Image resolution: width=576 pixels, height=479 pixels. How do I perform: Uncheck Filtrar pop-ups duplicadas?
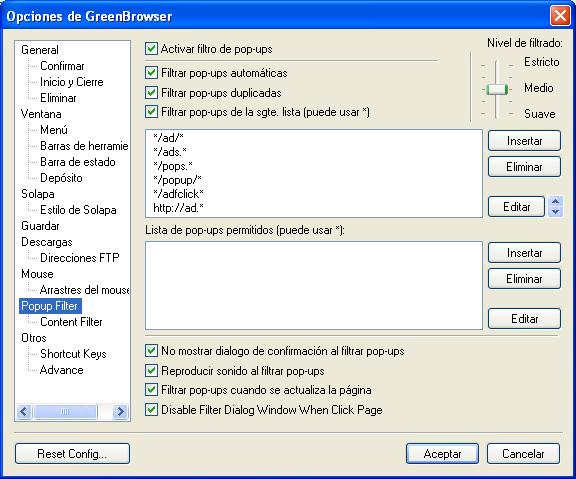point(151,93)
